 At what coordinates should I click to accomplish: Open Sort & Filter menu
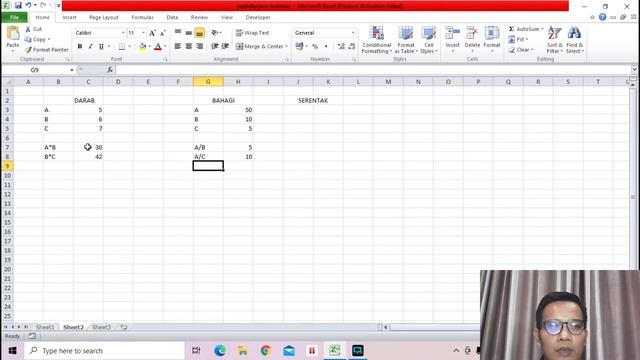click(x=555, y=40)
